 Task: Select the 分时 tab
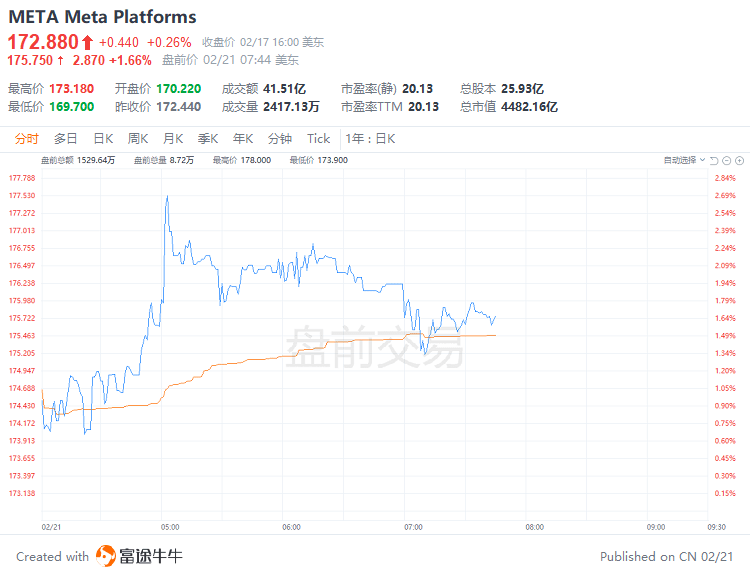click(27, 139)
